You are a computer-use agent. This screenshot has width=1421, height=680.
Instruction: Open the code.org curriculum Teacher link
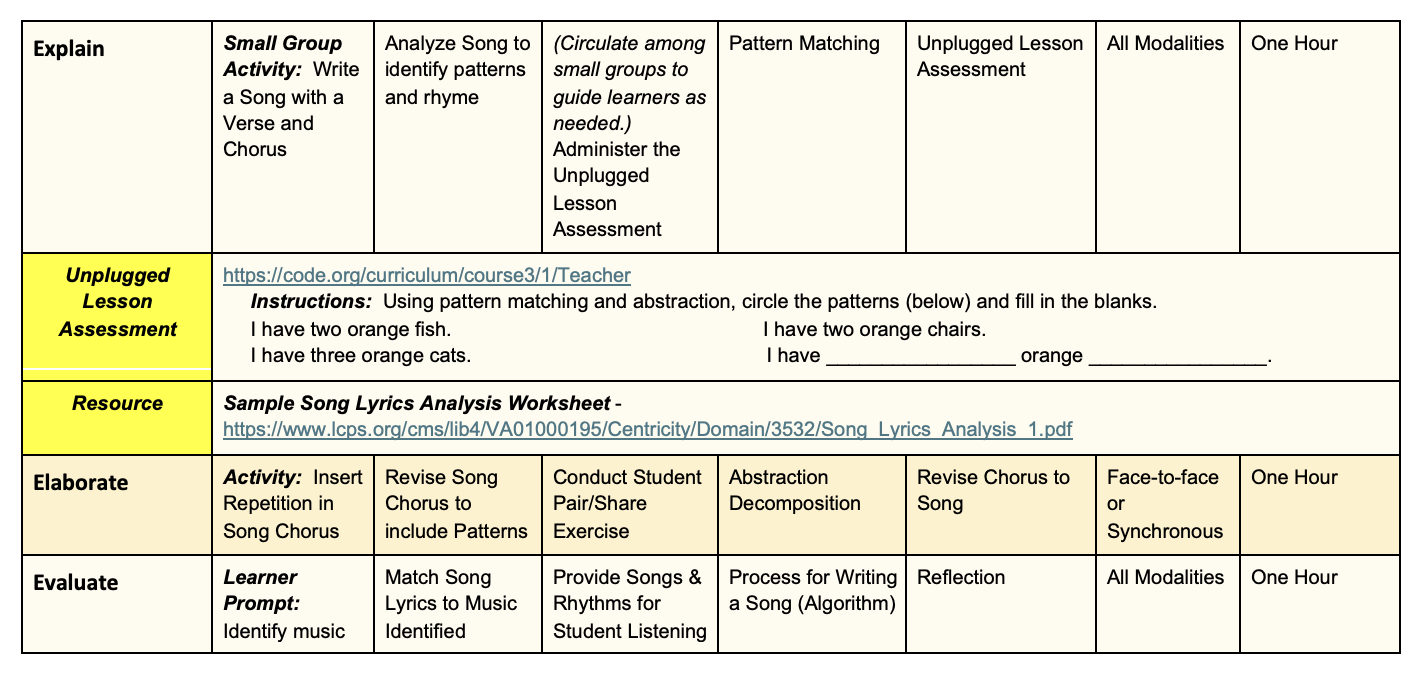[426, 275]
